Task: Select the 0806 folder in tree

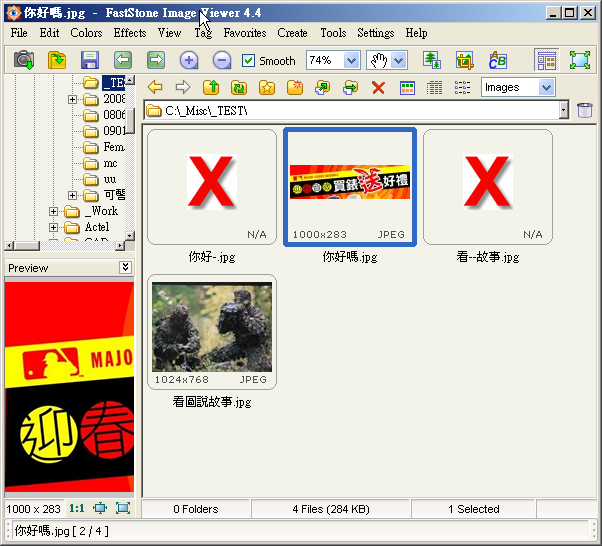Action: coord(104,115)
